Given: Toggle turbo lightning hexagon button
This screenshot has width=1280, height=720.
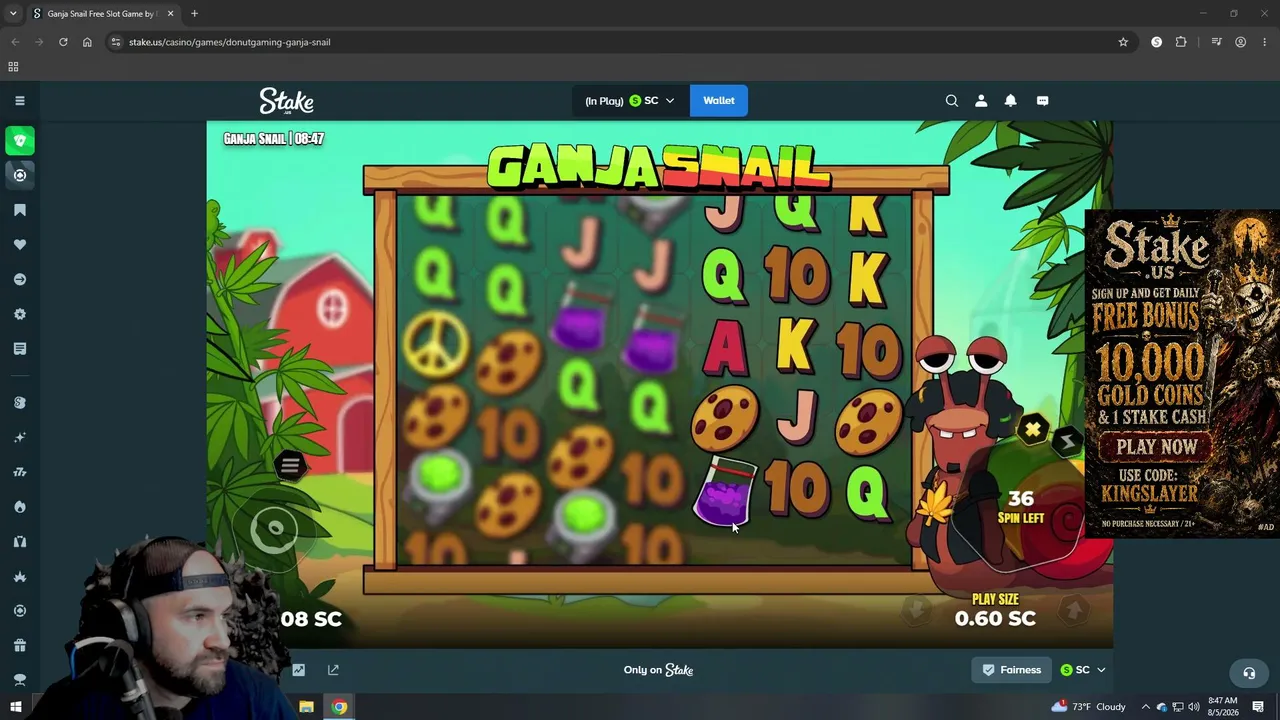Looking at the screenshot, I should (1067, 441).
